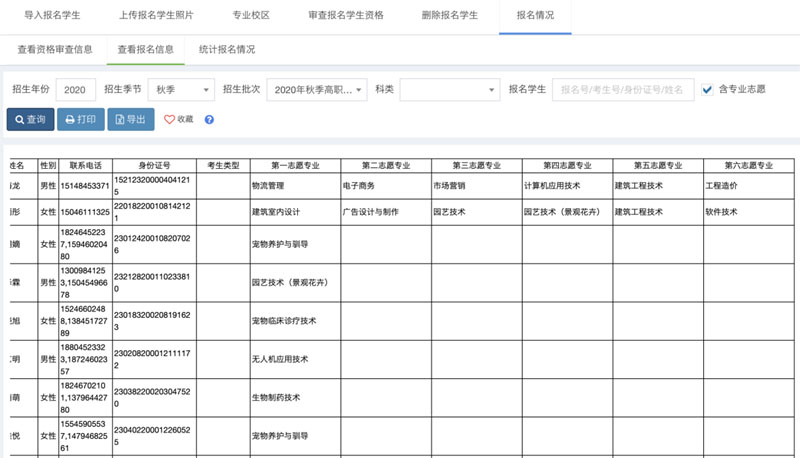Open the 科类 dropdown
This screenshot has width=800, height=458.
(449, 89)
